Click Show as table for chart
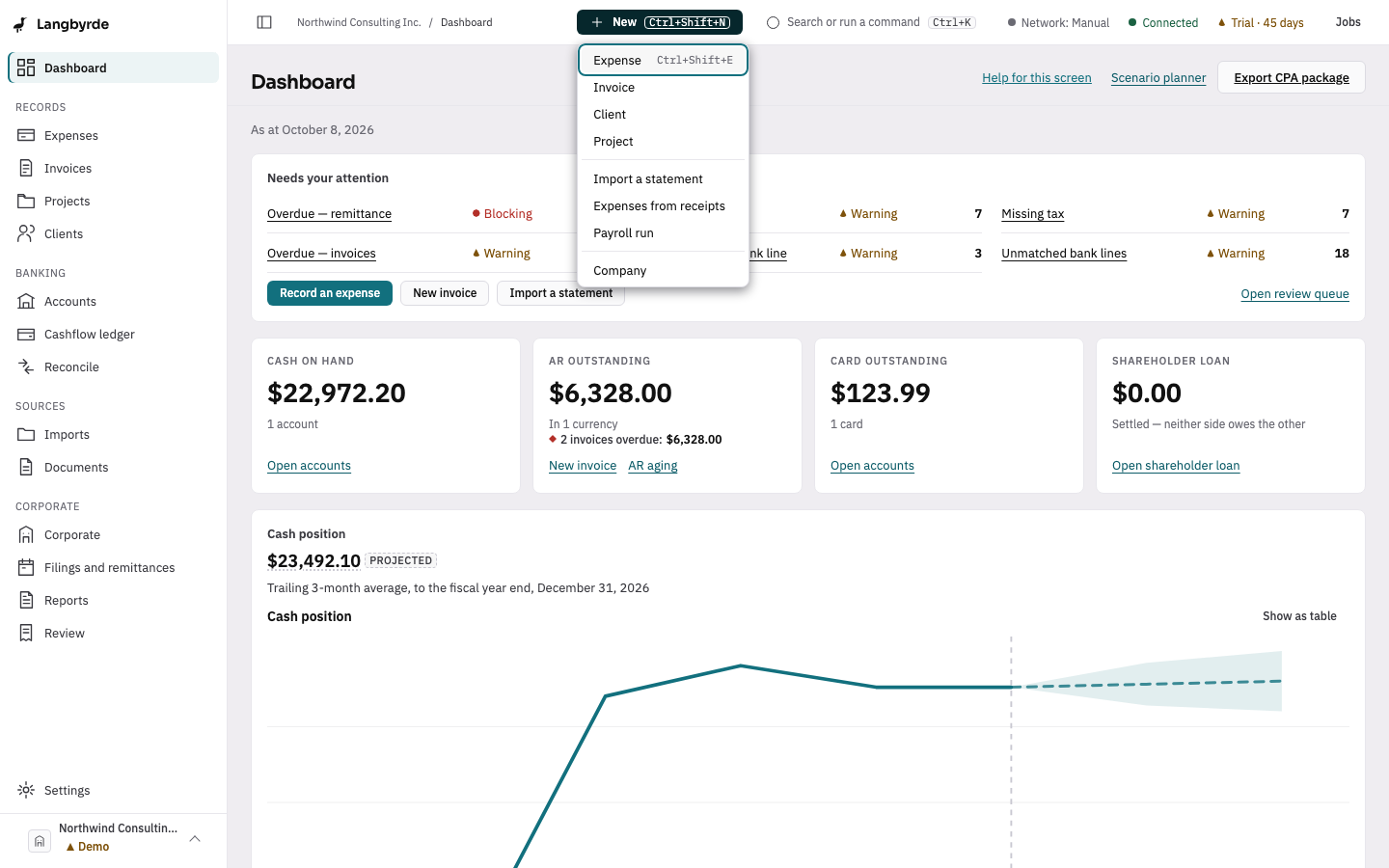This screenshot has height=868, width=1389. [1299, 616]
